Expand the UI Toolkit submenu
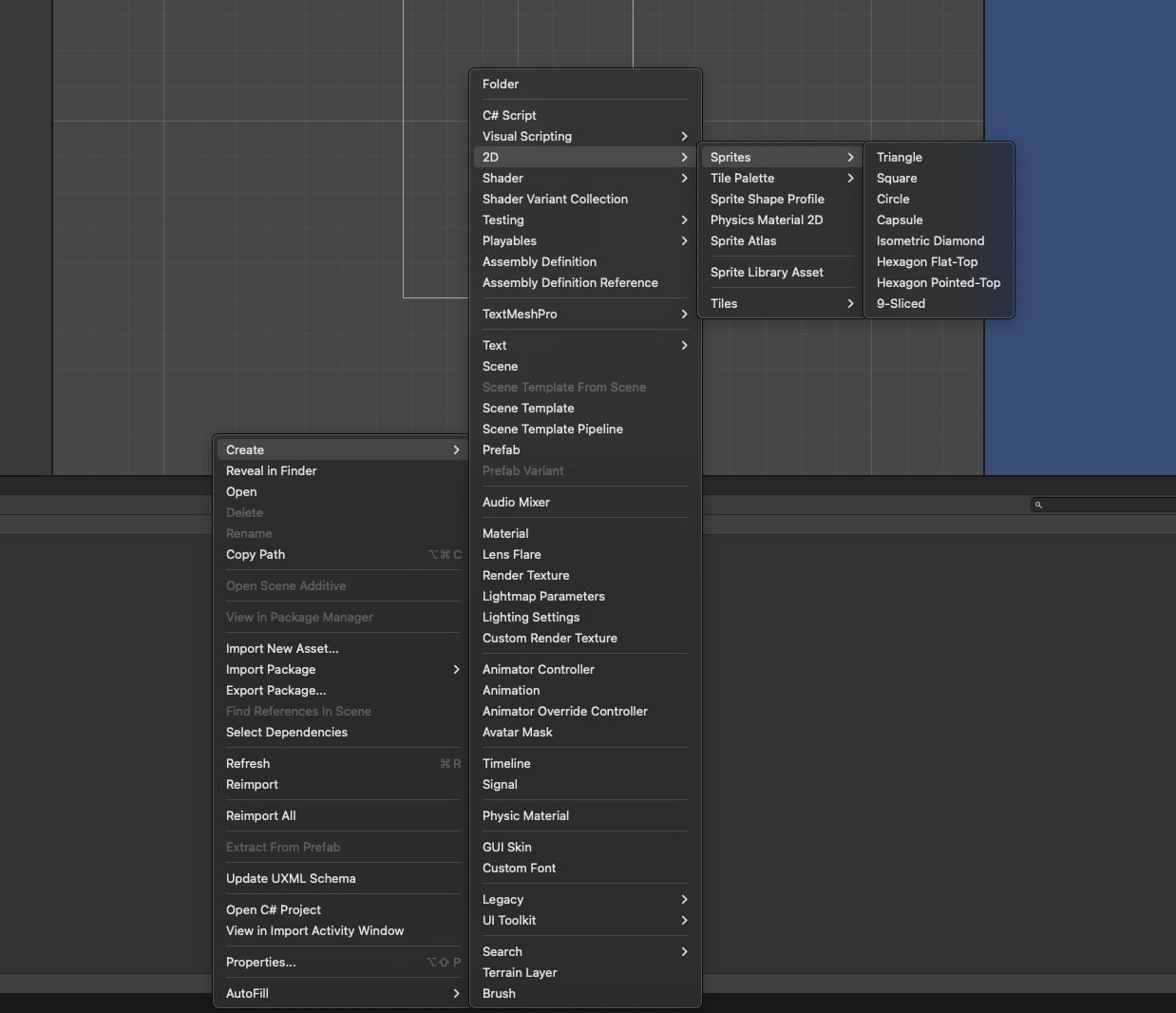The width and height of the screenshot is (1176, 1013). [x=585, y=920]
